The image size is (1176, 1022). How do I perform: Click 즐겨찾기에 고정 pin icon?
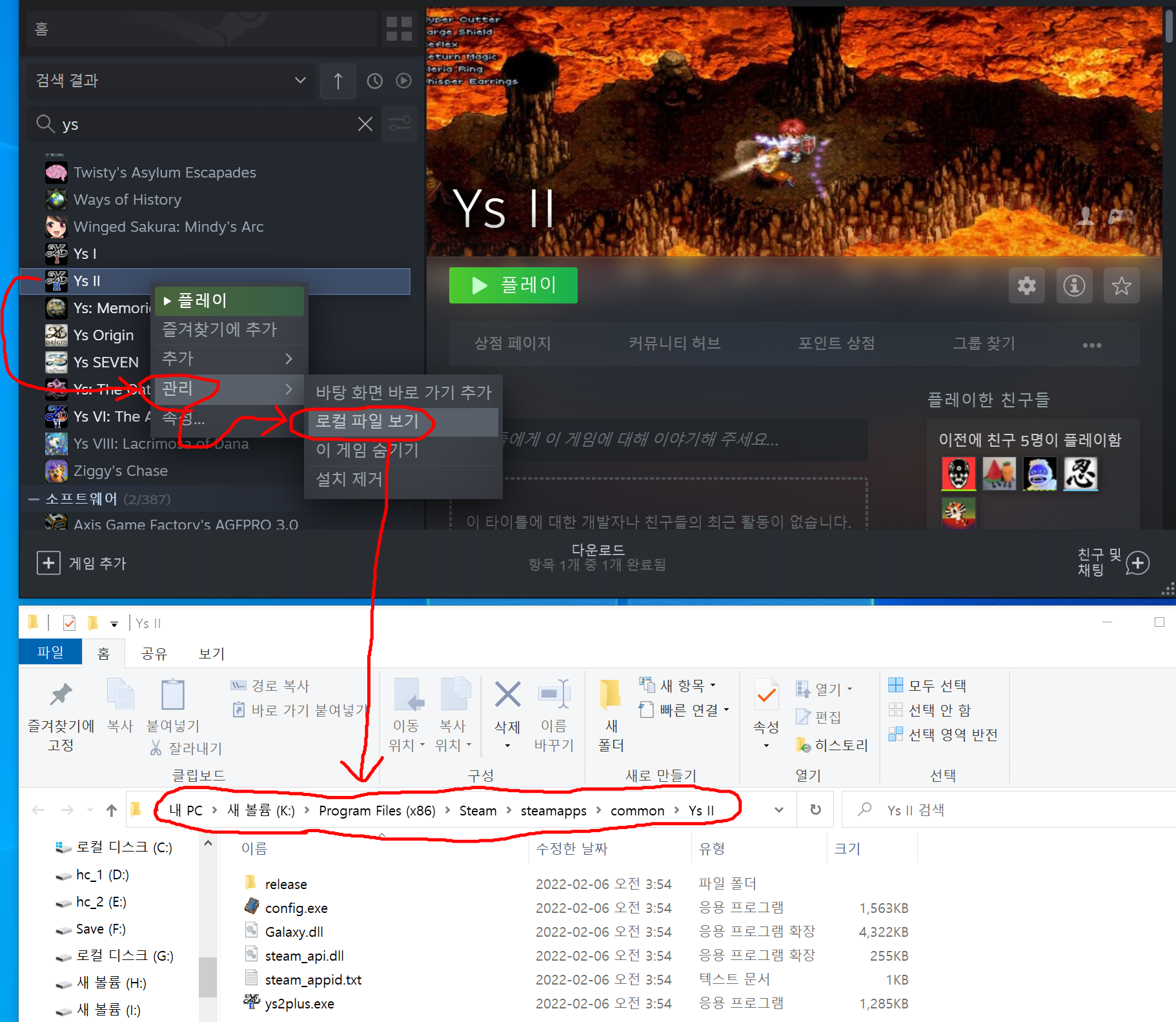coord(61,695)
